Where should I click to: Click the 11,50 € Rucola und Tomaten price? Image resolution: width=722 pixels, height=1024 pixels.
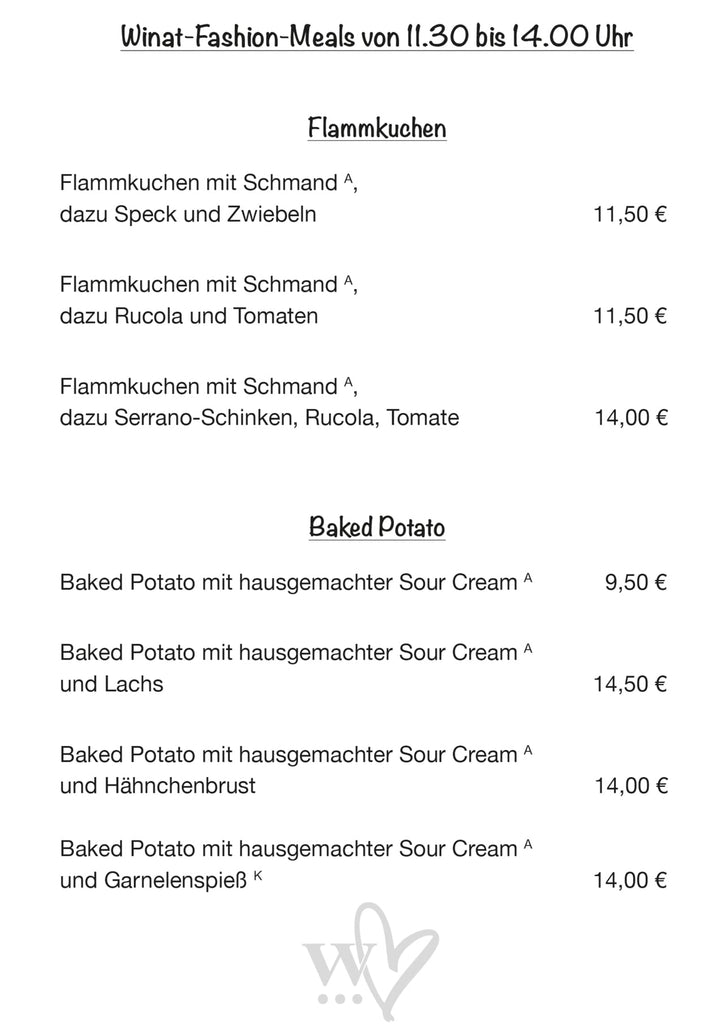tap(629, 317)
